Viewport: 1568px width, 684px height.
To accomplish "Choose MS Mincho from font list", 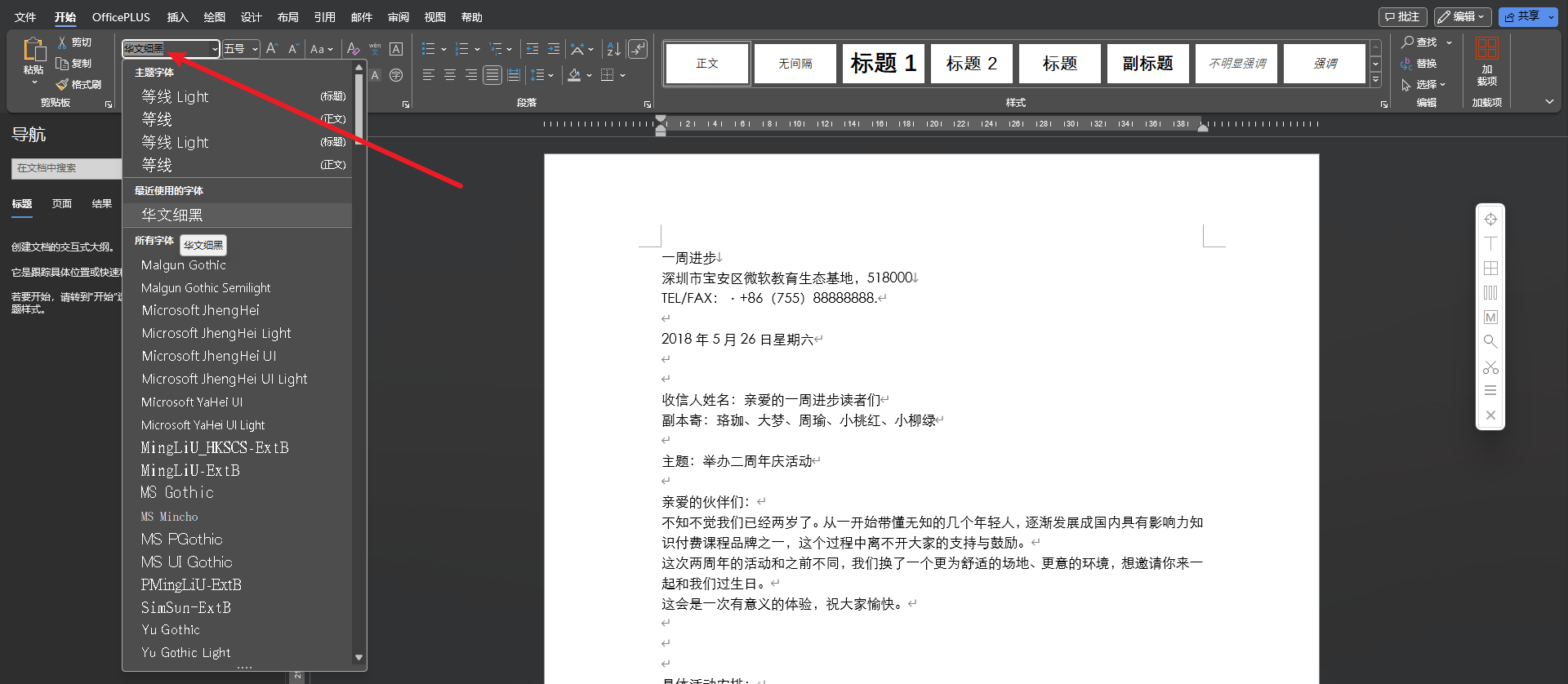I will click(237, 516).
